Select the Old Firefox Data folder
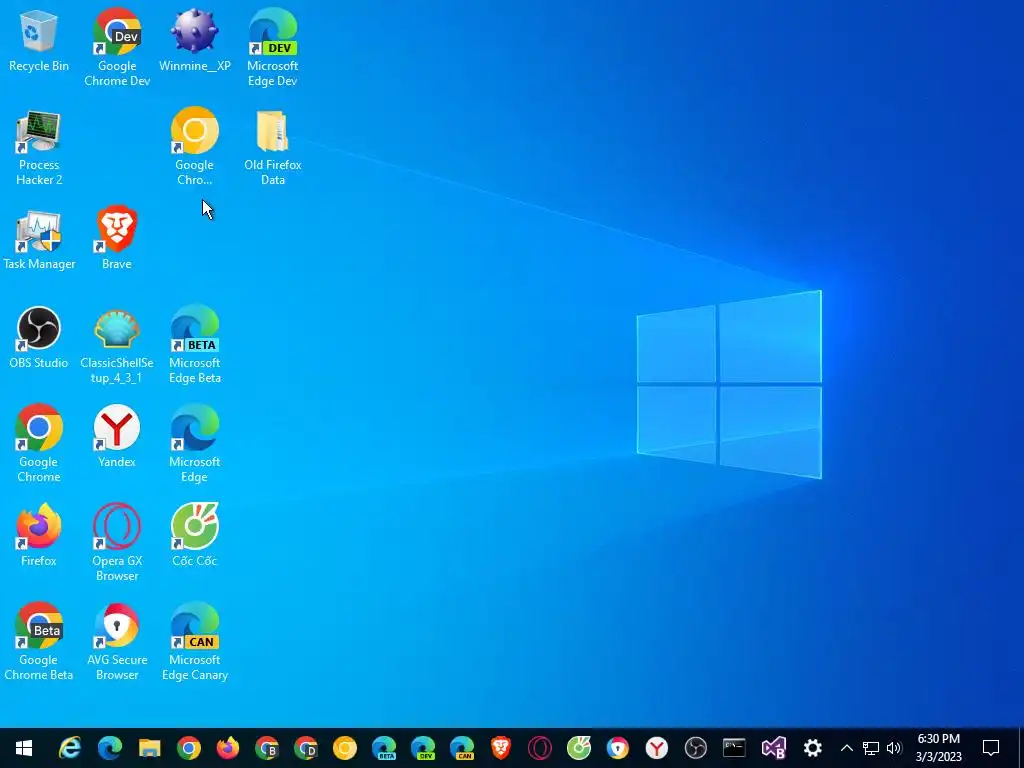The height and width of the screenshot is (768, 1024). coord(272,148)
